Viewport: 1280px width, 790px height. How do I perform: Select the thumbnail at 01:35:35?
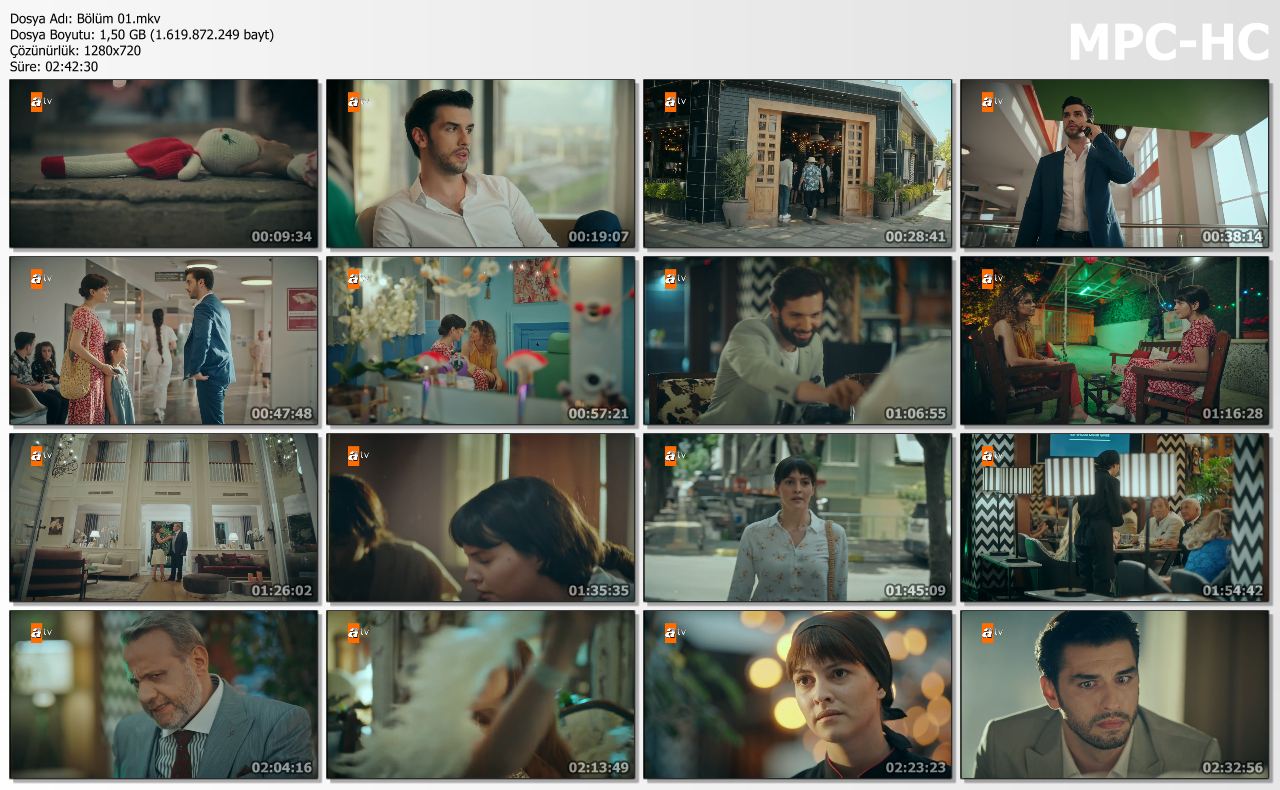coord(481,518)
